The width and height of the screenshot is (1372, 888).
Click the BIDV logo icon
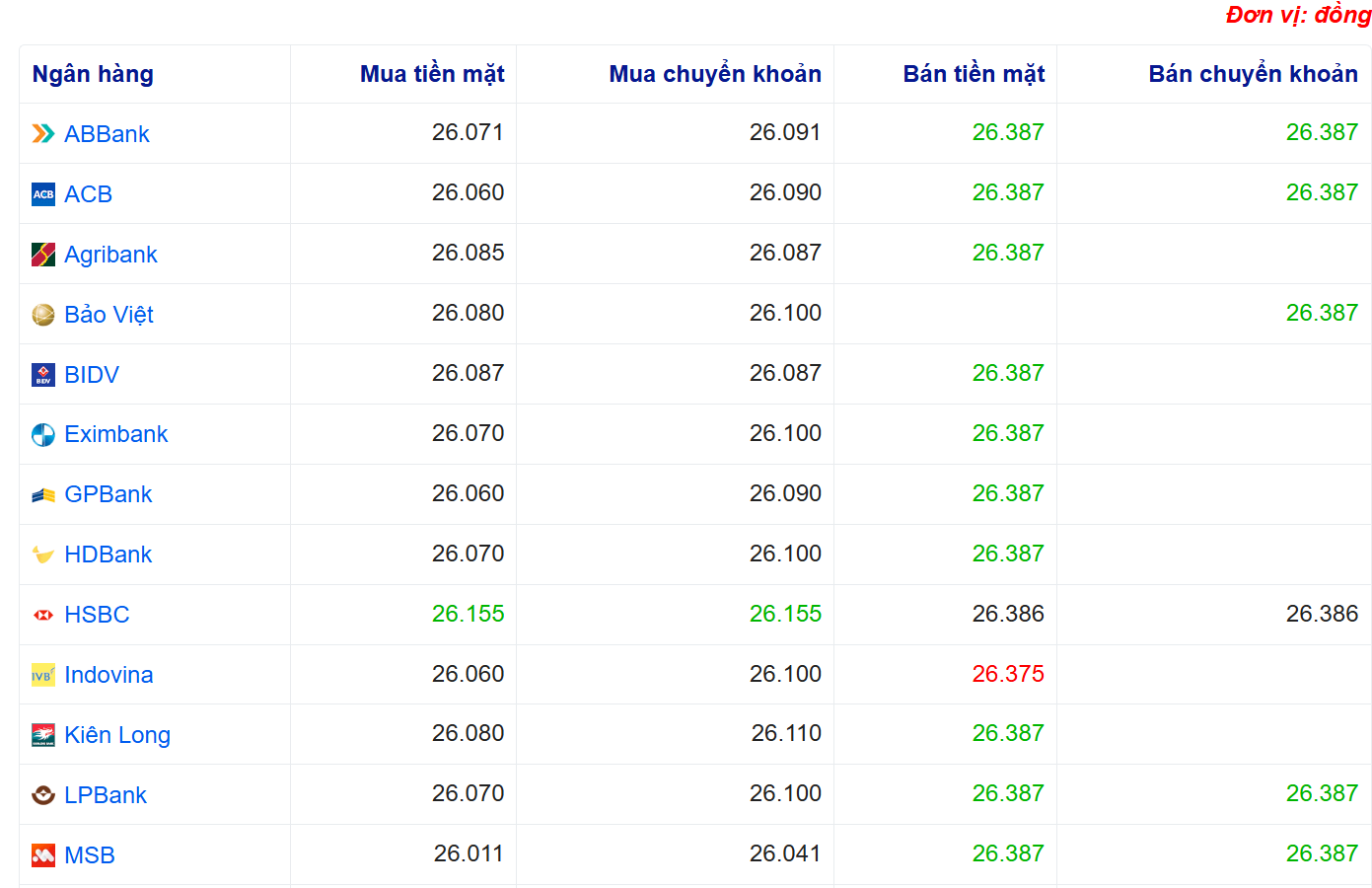click(x=42, y=375)
